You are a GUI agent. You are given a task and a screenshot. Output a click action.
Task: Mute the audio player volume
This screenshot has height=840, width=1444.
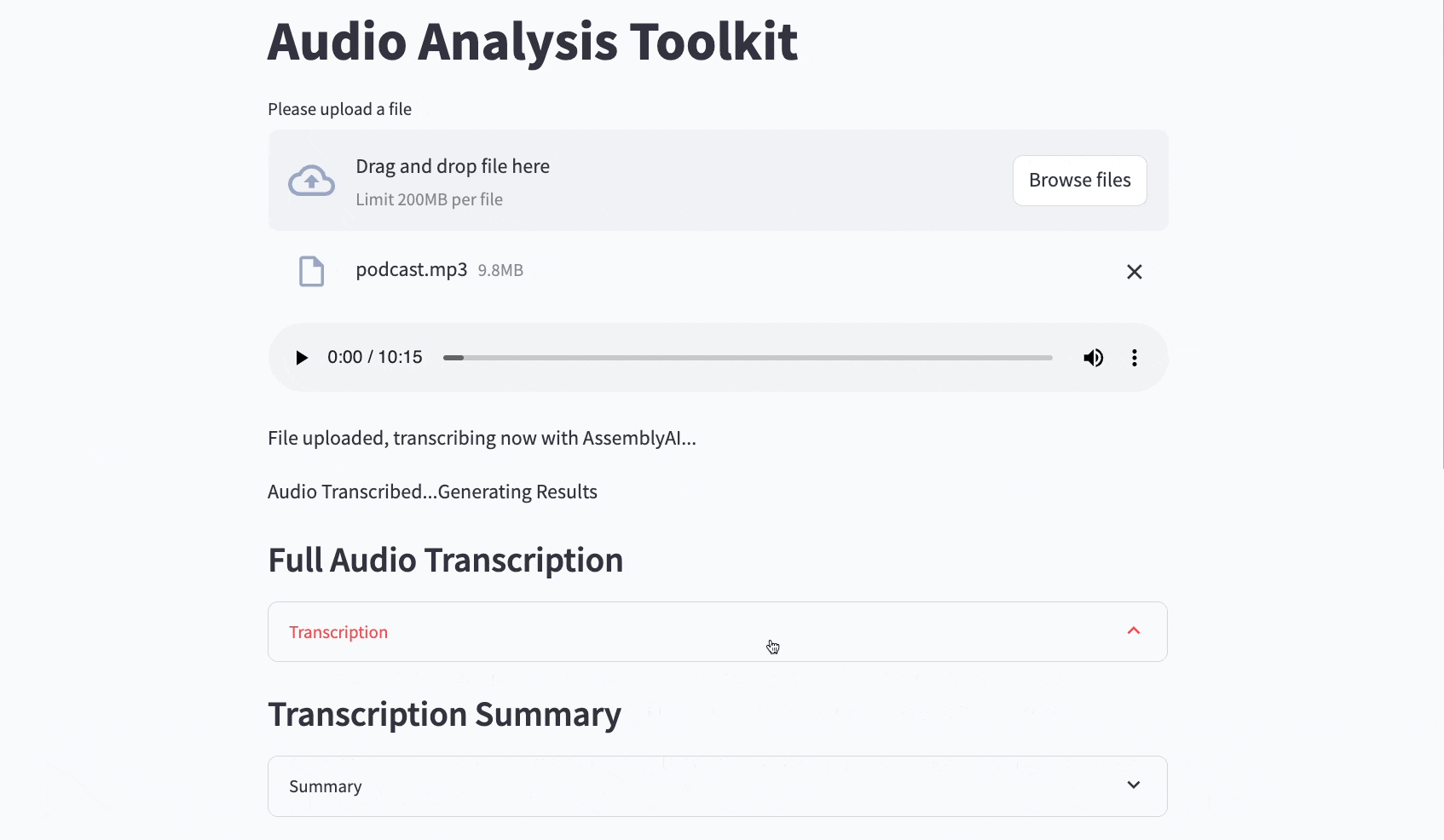[x=1093, y=357]
